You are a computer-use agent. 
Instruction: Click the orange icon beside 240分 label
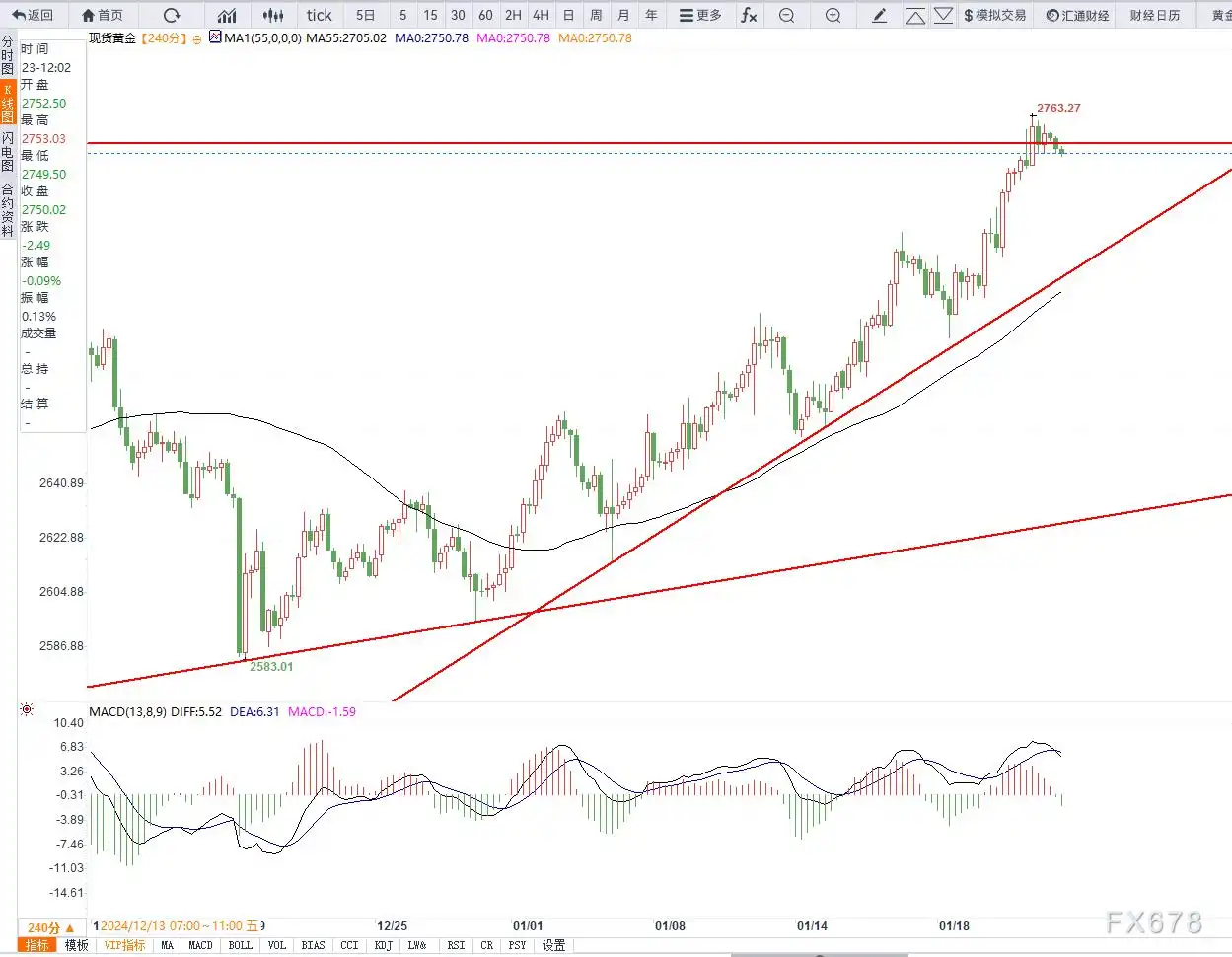pyautogui.click(x=197, y=38)
